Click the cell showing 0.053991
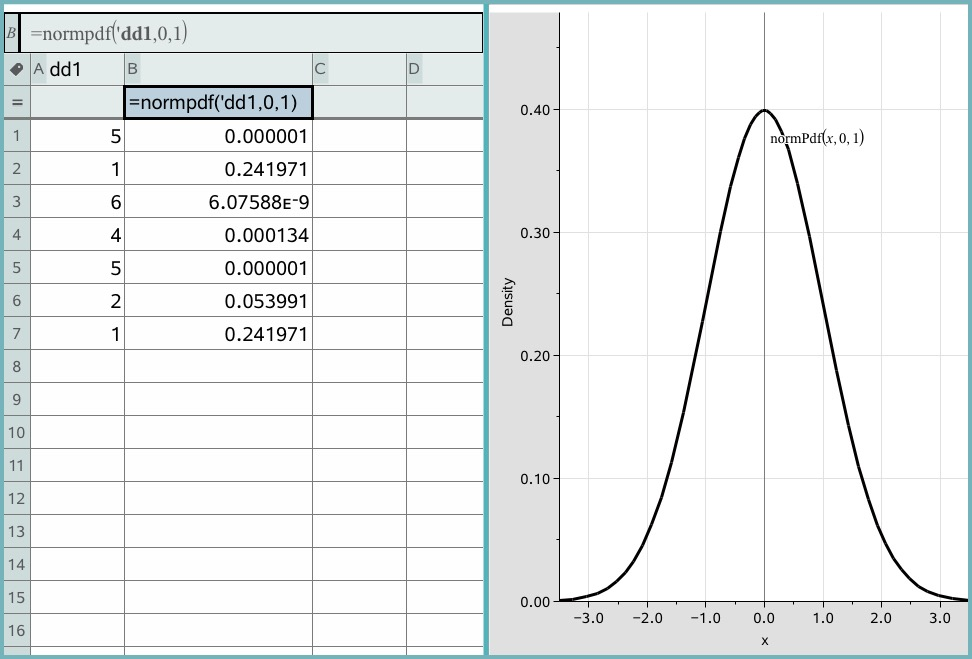This screenshot has width=972, height=659. click(218, 301)
